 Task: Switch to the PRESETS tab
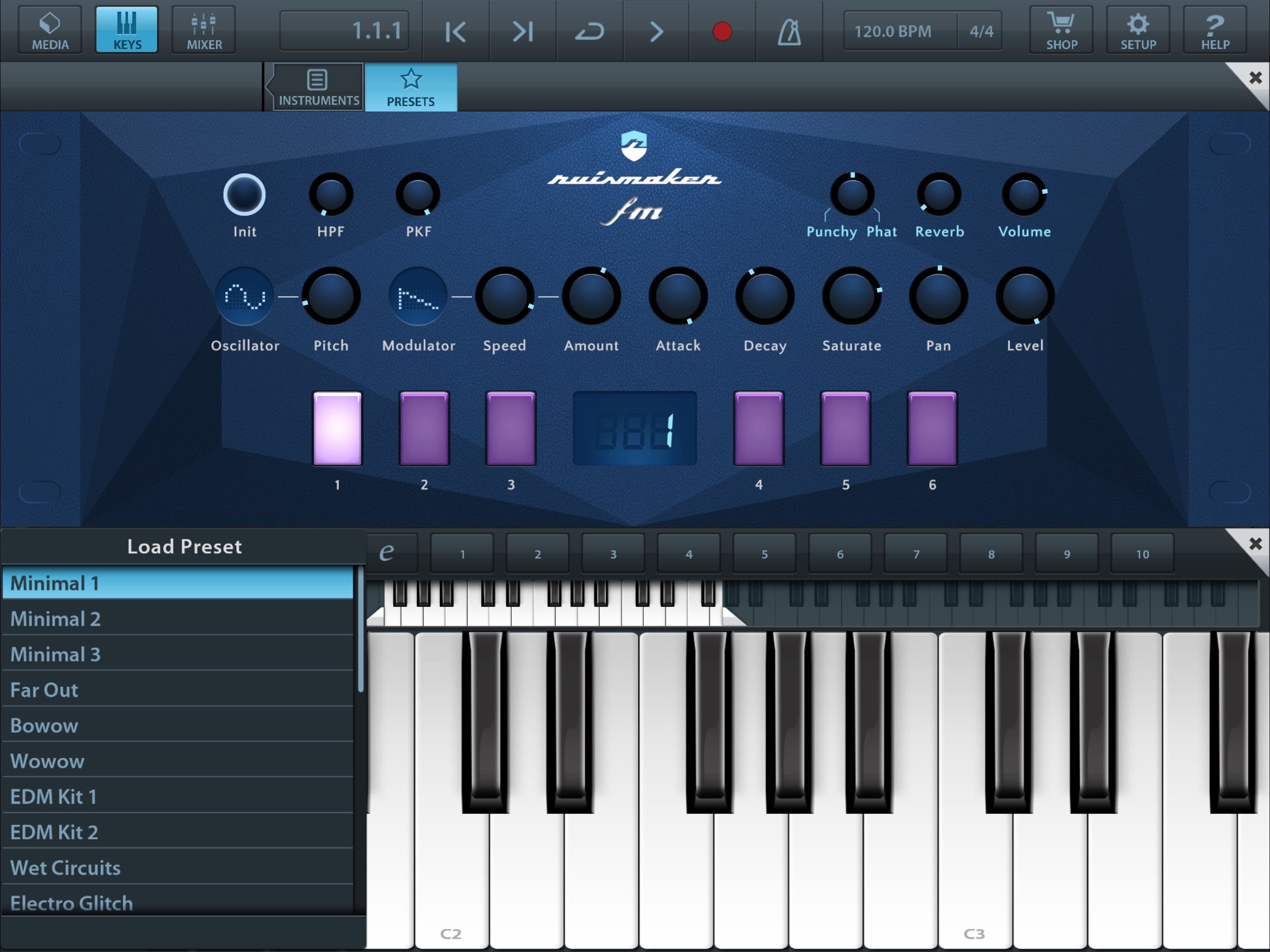point(411,86)
